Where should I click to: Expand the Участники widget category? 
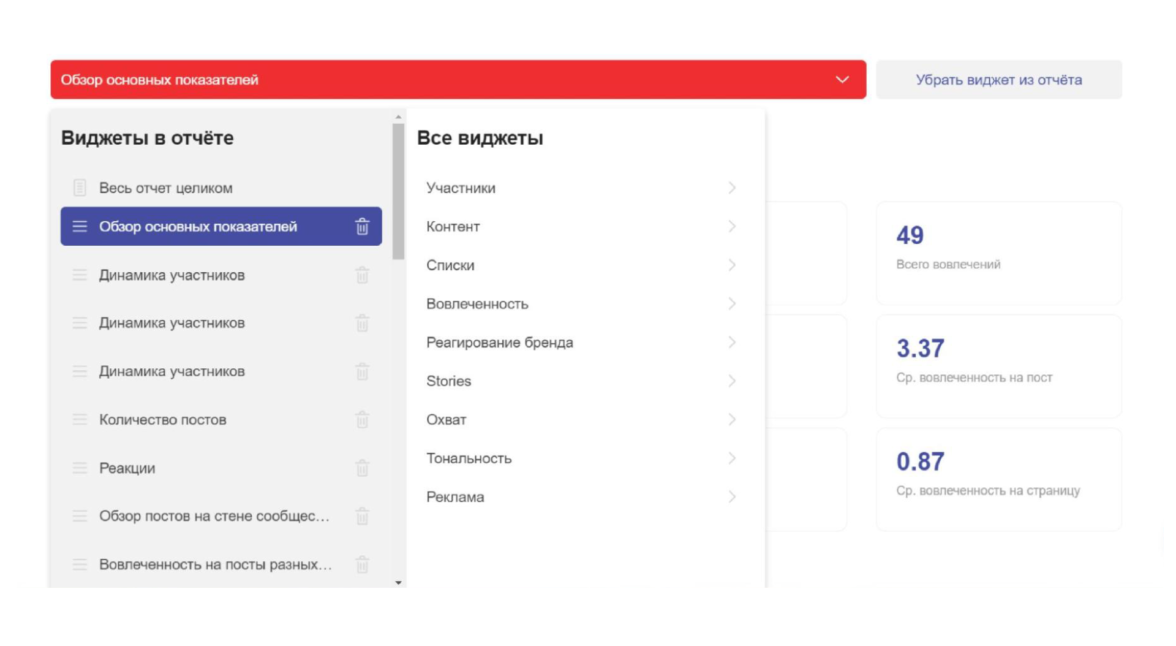732,188
